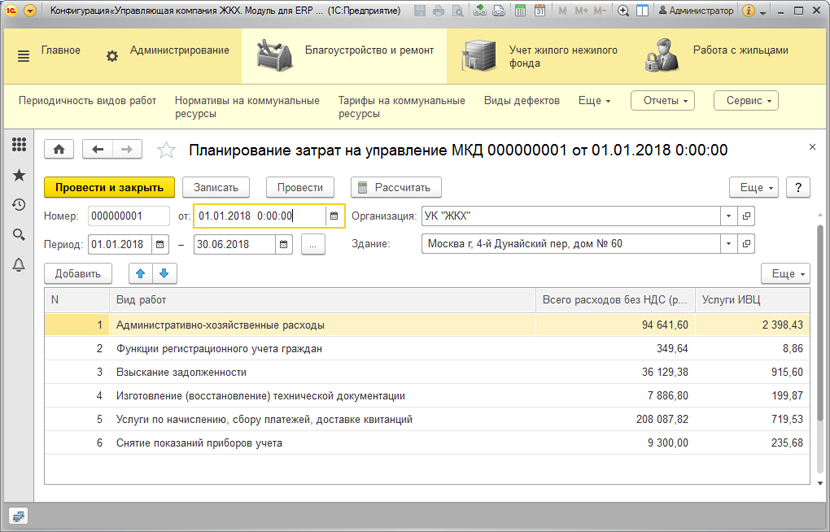Viewport: 830px width, 532px height.
Task: Add document to favorites star
Action: click(x=166, y=150)
